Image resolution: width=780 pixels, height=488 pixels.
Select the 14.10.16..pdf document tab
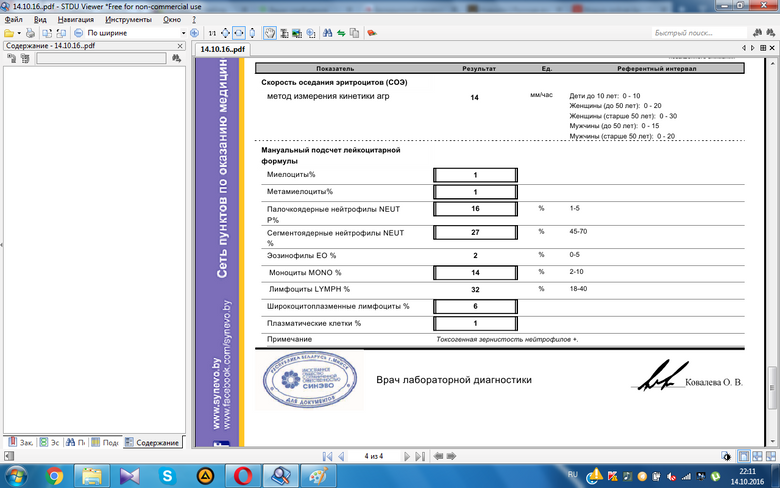click(223, 48)
